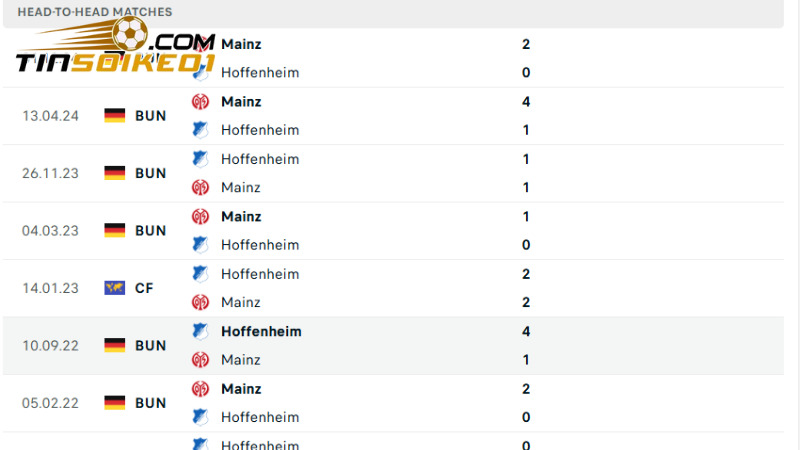Click Hoffenheim crest in 13.04.24 match
800x450 pixels.
click(200, 130)
